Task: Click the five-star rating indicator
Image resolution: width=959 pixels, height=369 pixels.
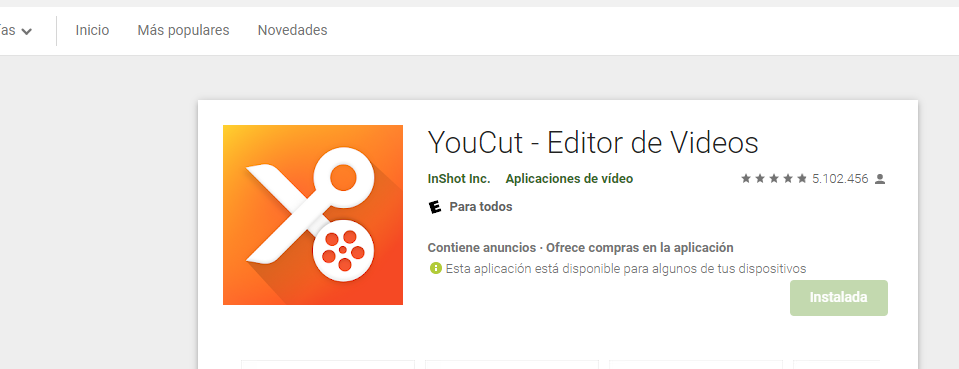Action: (x=774, y=179)
